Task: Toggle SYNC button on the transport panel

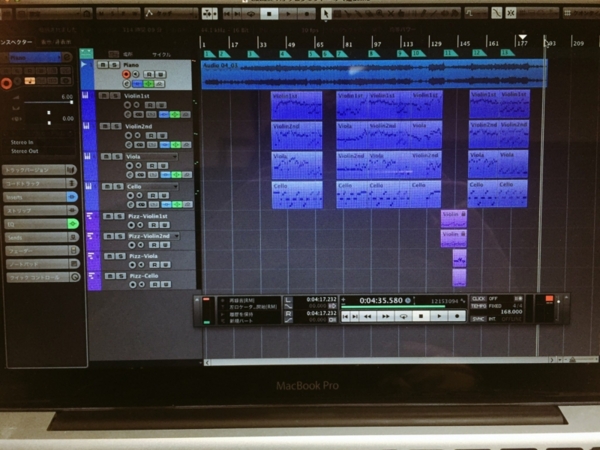Action: (478, 319)
